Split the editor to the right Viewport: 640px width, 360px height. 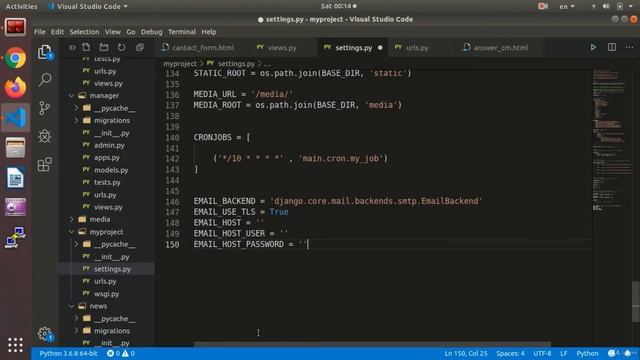[x=611, y=47]
